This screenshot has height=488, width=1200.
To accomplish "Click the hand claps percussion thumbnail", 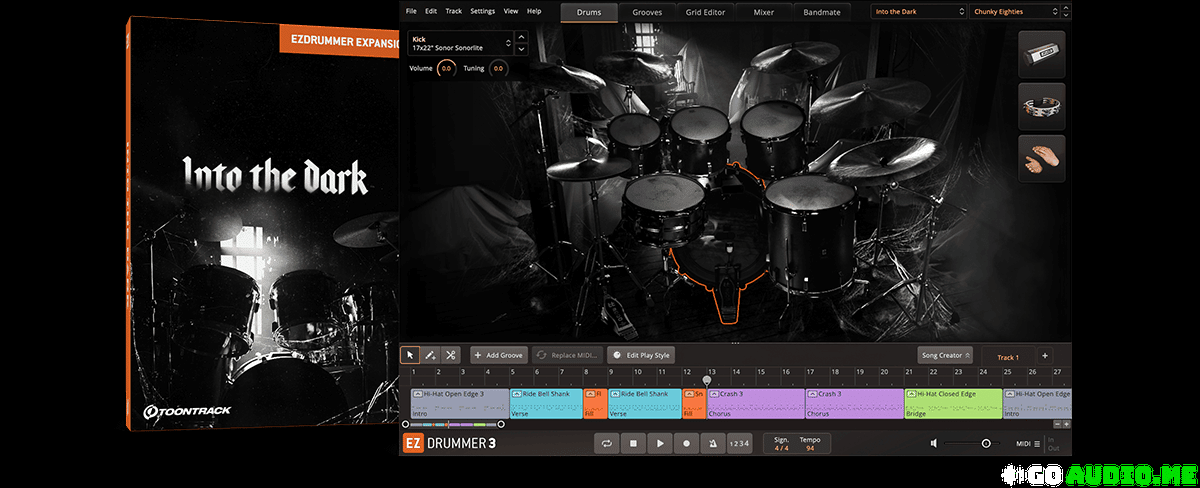I will click(x=1042, y=158).
